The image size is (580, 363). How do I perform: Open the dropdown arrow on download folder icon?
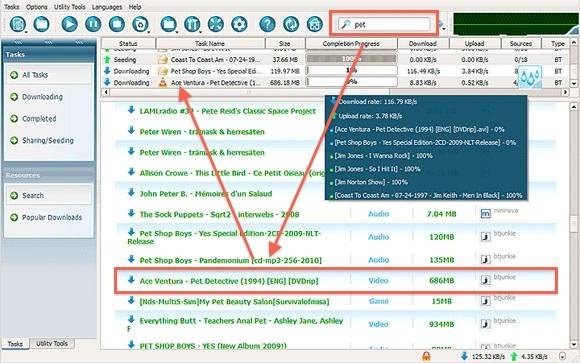click(x=177, y=33)
